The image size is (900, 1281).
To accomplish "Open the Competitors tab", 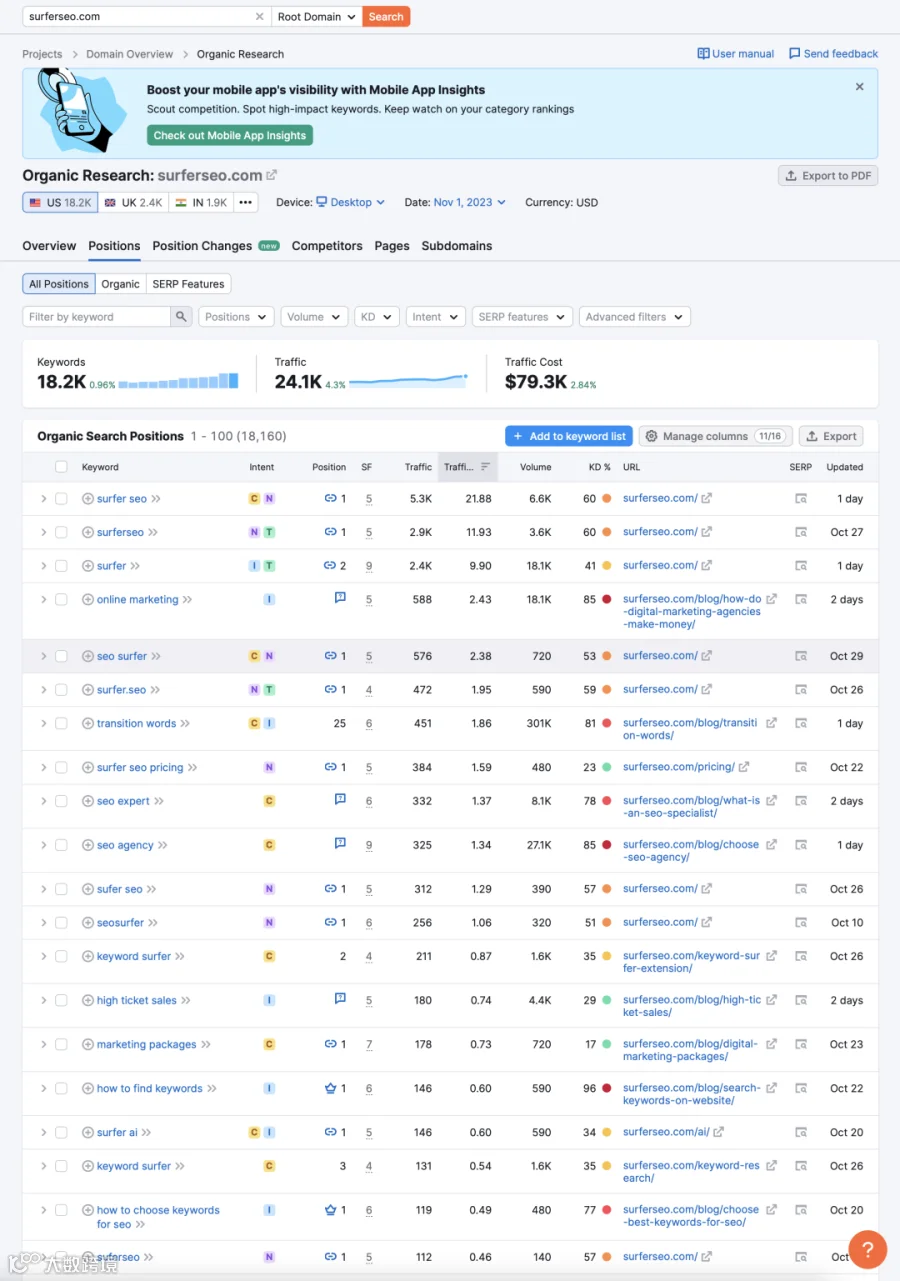I will pos(327,246).
